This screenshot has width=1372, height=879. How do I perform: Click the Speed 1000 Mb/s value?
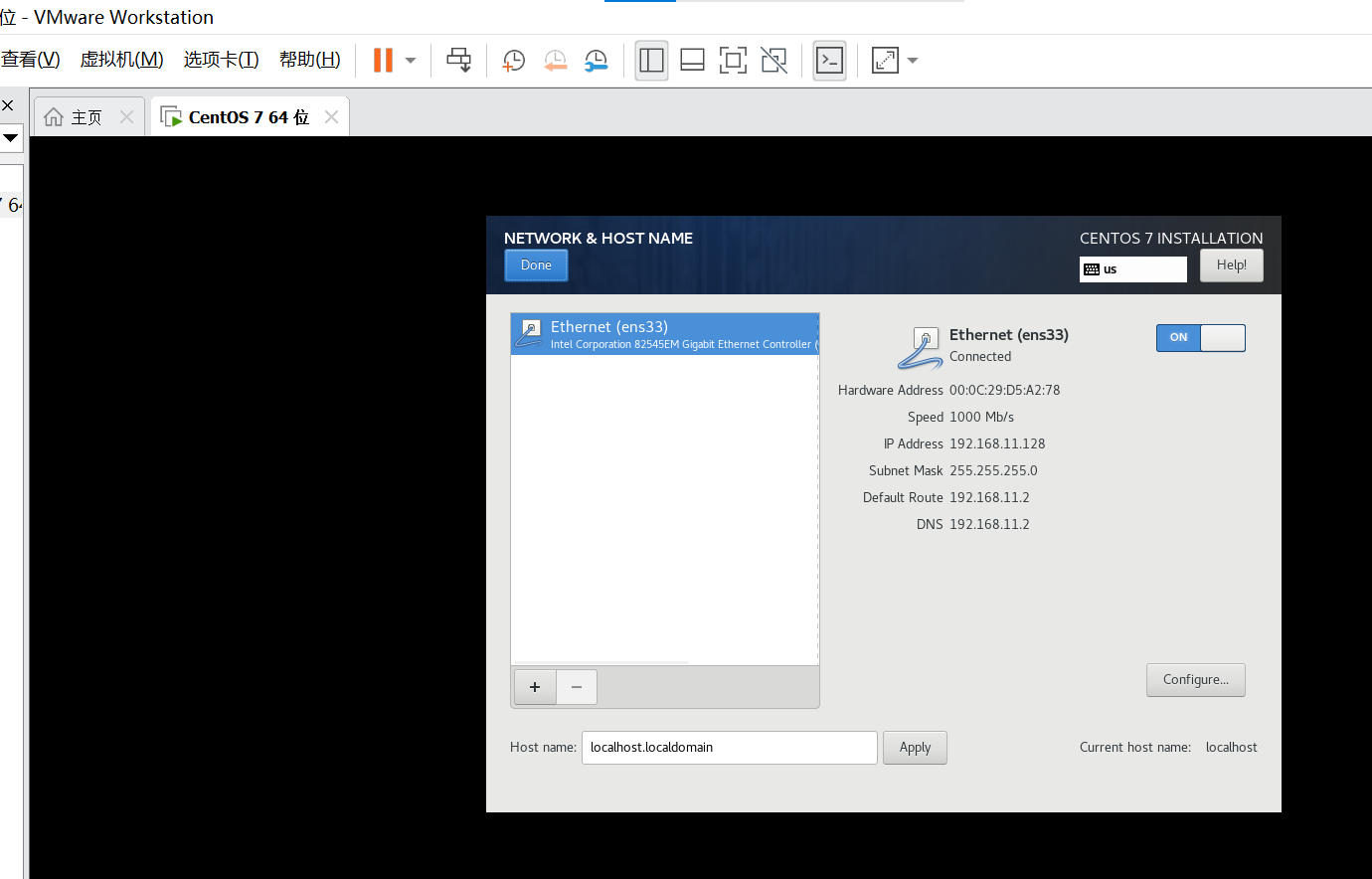(981, 418)
